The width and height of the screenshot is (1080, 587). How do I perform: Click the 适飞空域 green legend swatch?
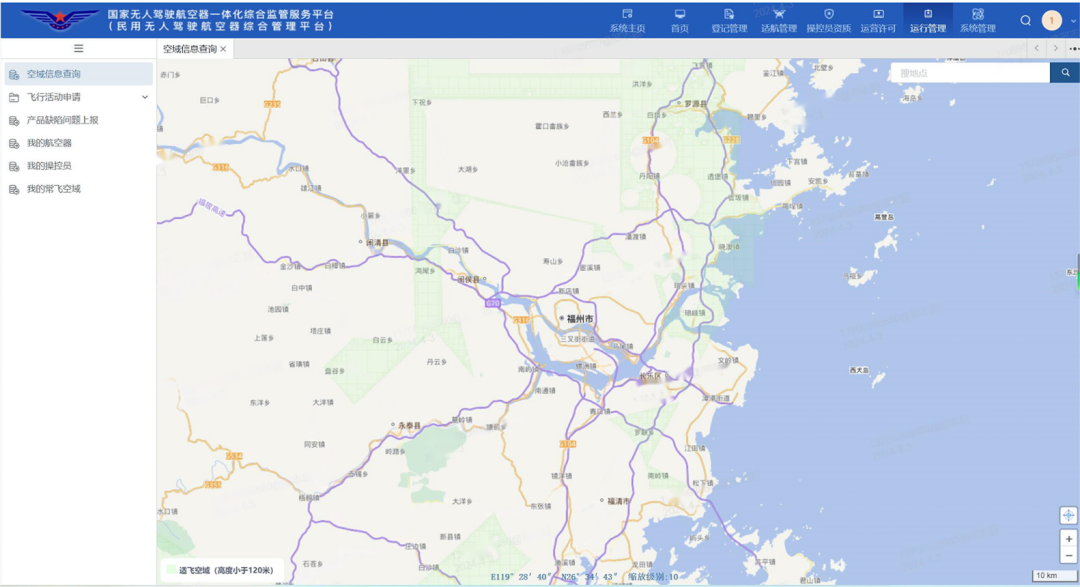tap(172, 570)
